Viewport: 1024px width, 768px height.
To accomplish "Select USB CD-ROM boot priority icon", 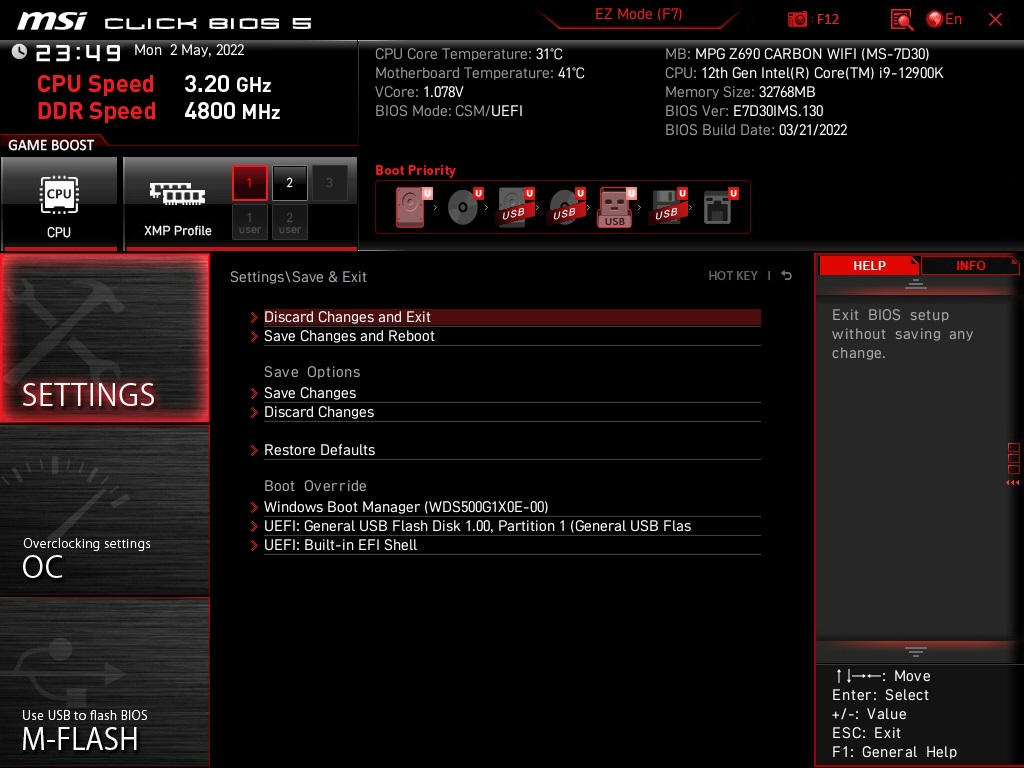I will tap(566, 207).
